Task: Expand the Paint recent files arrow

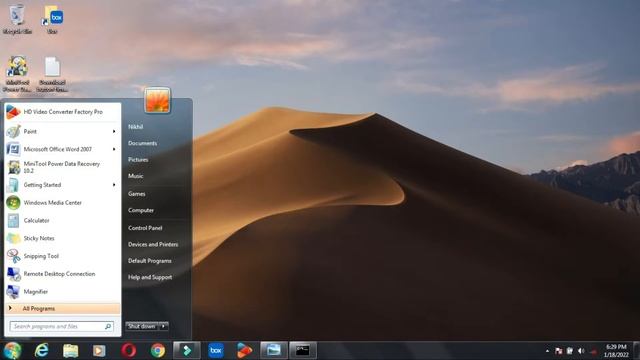Action: coord(114,131)
